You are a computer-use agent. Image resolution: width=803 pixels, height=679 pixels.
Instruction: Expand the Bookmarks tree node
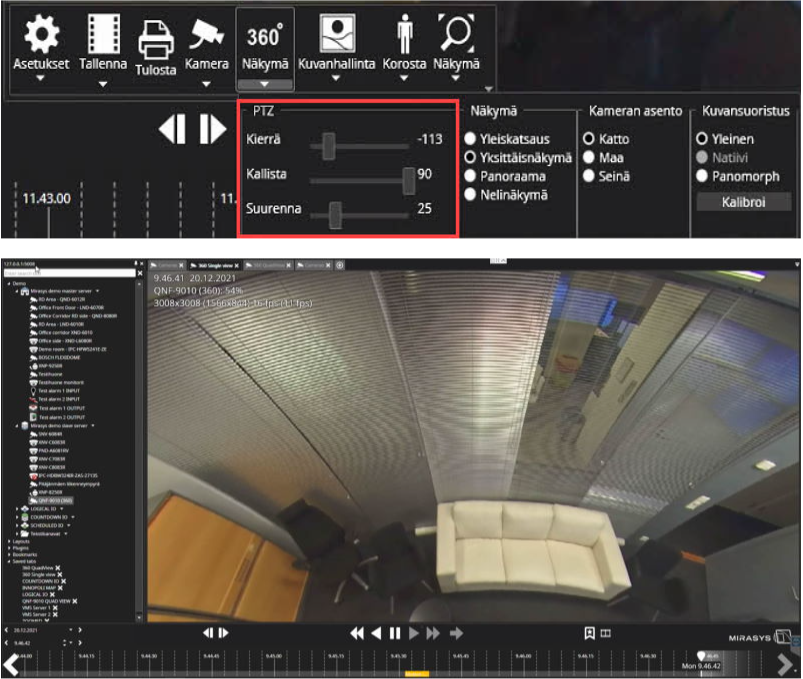click(7, 555)
